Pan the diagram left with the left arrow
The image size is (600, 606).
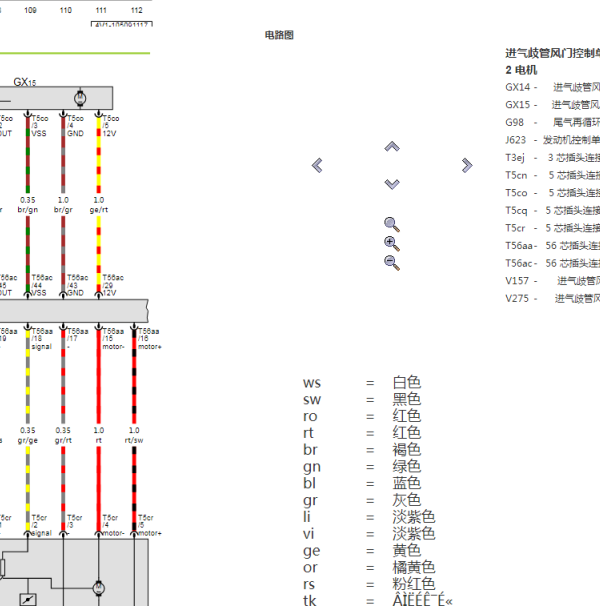point(317,165)
